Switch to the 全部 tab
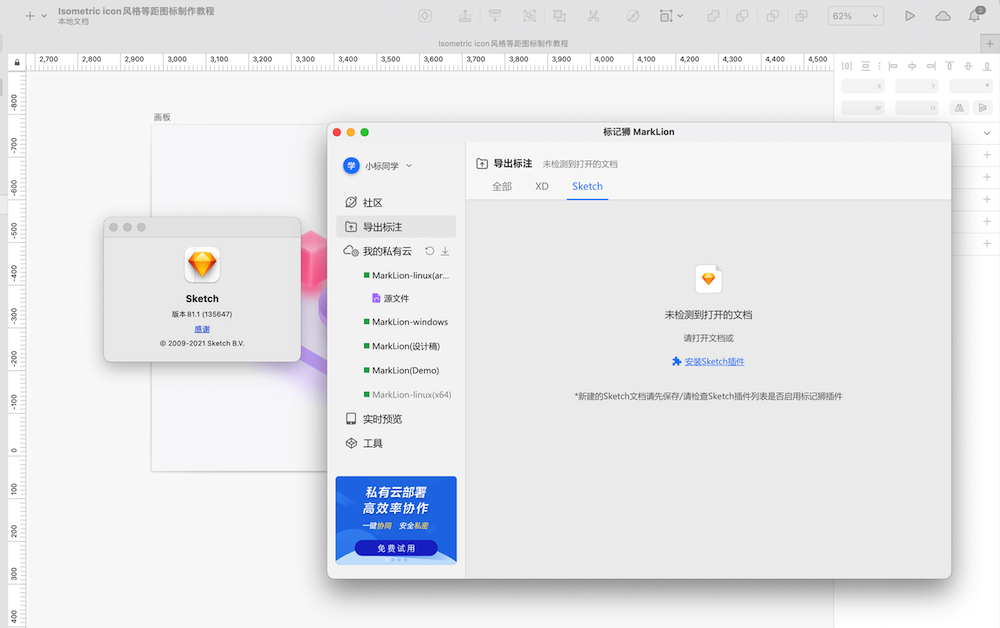The image size is (1000, 628). point(502,186)
